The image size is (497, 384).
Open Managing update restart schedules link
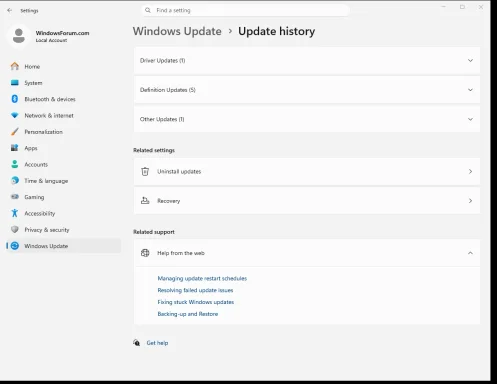tap(202, 278)
